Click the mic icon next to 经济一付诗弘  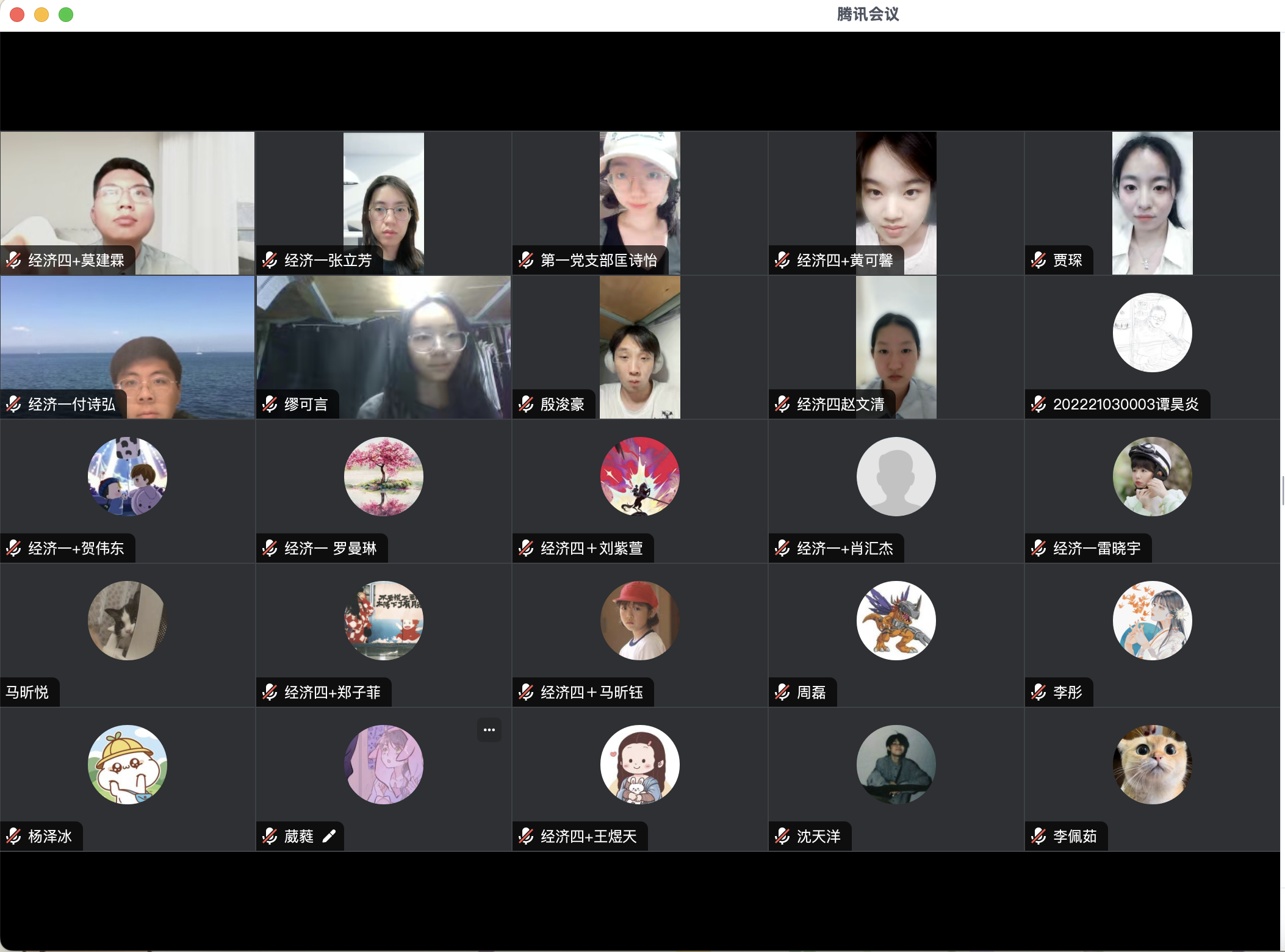click(x=13, y=404)
